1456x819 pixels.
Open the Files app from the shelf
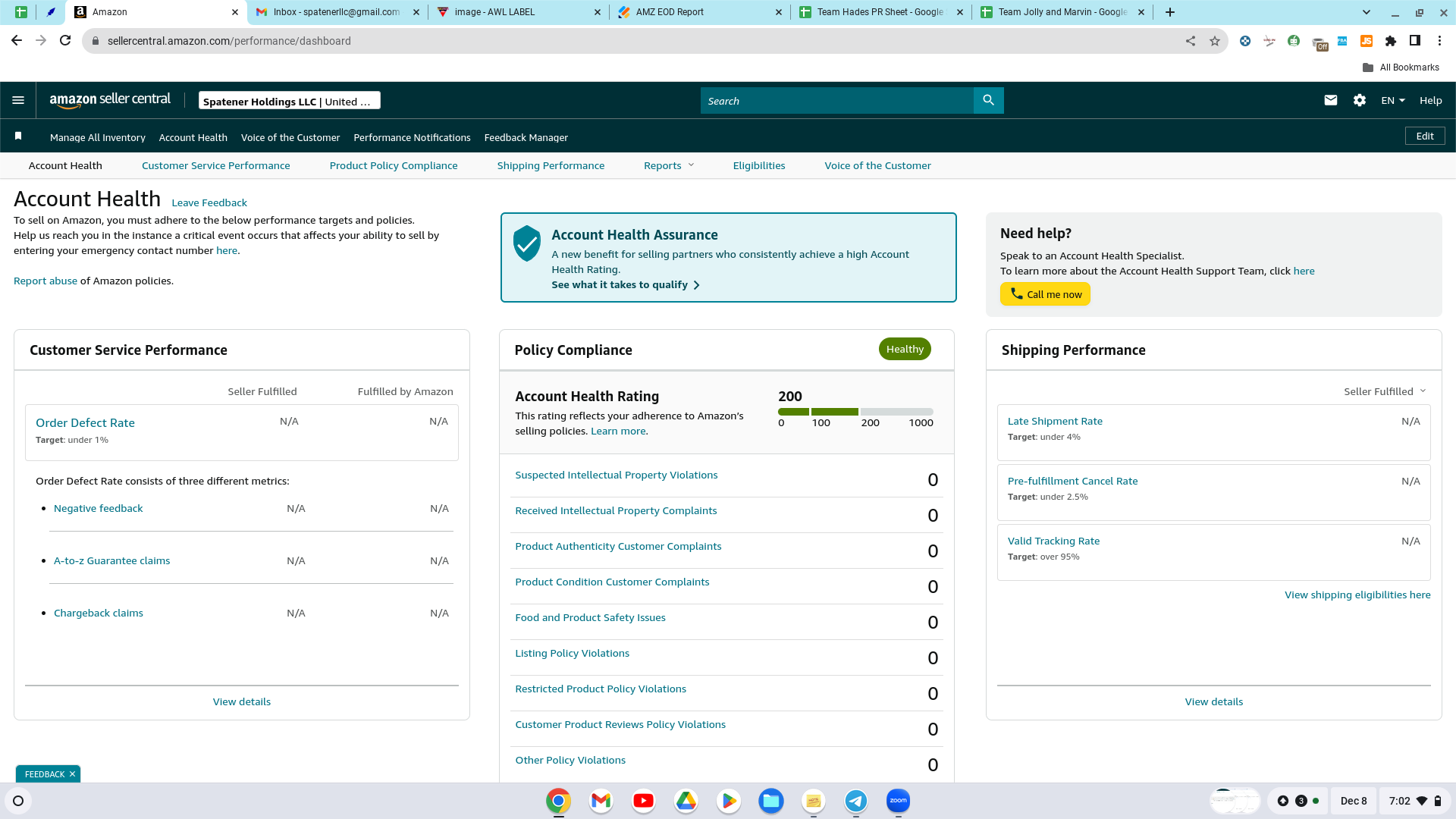pyautogui.click(x=771, y=801)
